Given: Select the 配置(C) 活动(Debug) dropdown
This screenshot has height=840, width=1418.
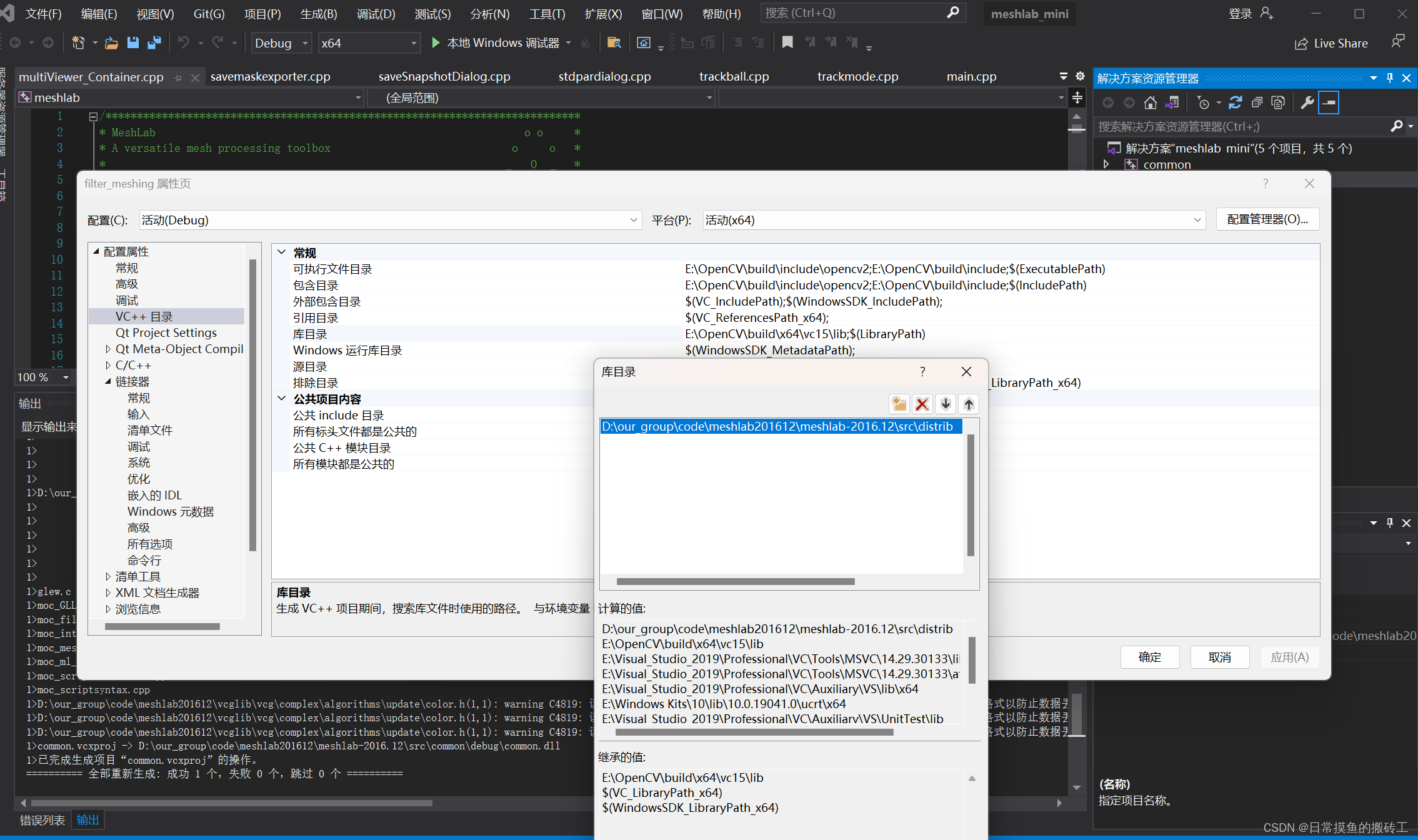Looking at the screenshot, I should pos(388,219).
